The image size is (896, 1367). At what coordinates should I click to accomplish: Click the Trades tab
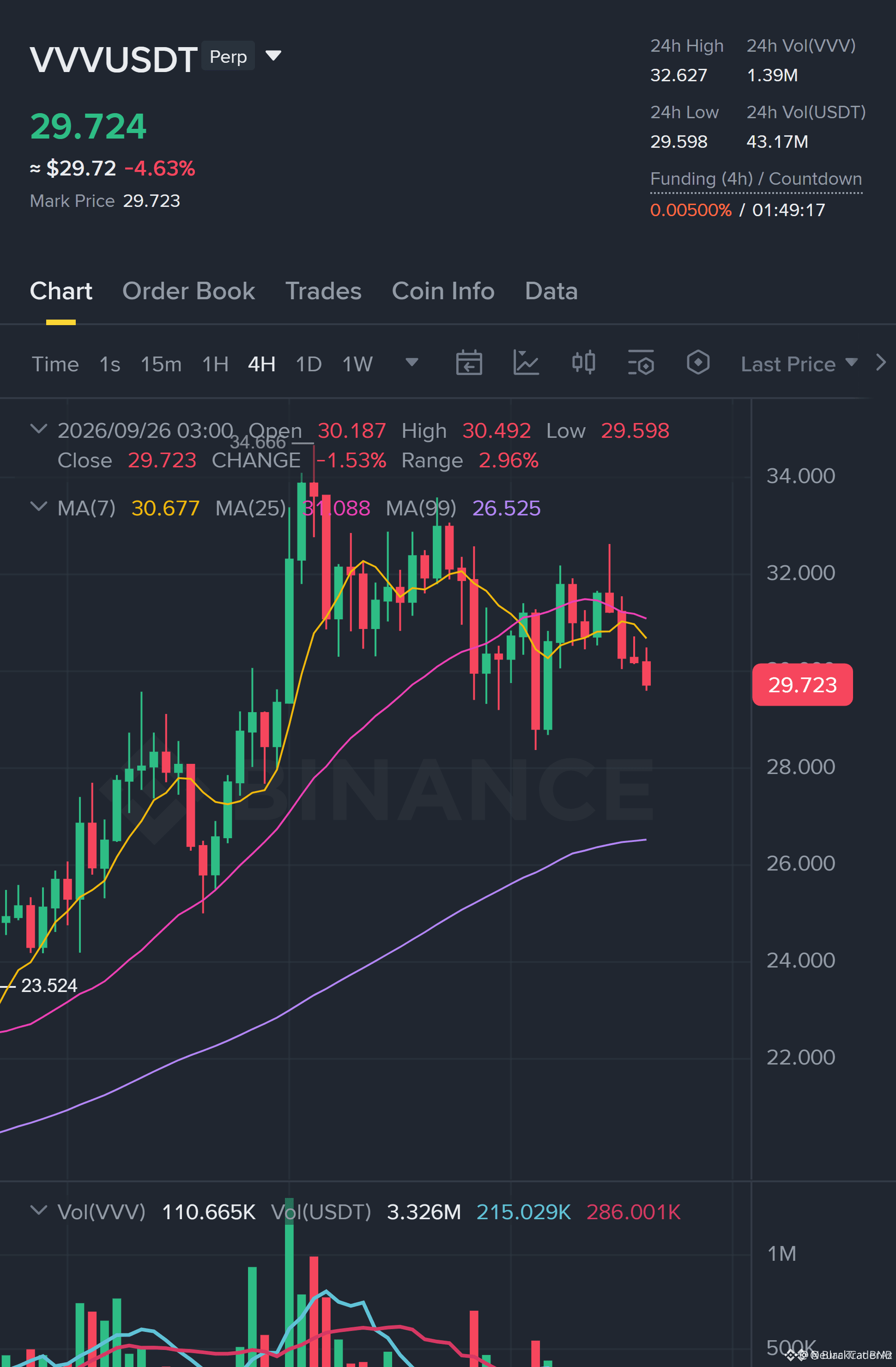[323, 291]
